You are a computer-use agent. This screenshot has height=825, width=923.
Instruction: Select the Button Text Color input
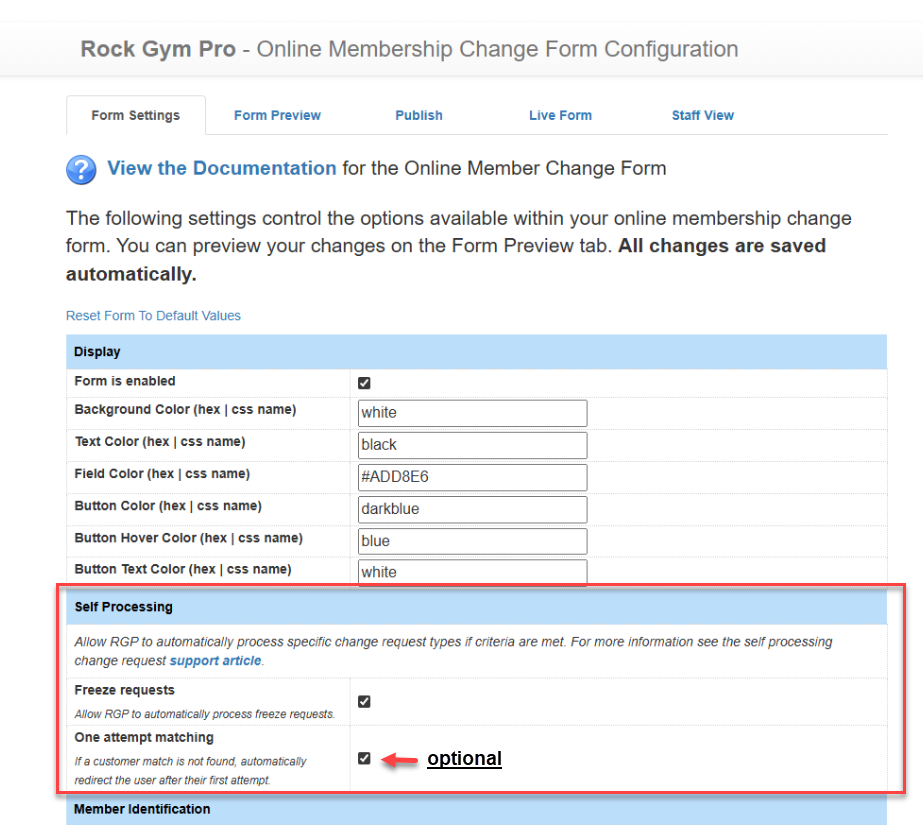472,572
